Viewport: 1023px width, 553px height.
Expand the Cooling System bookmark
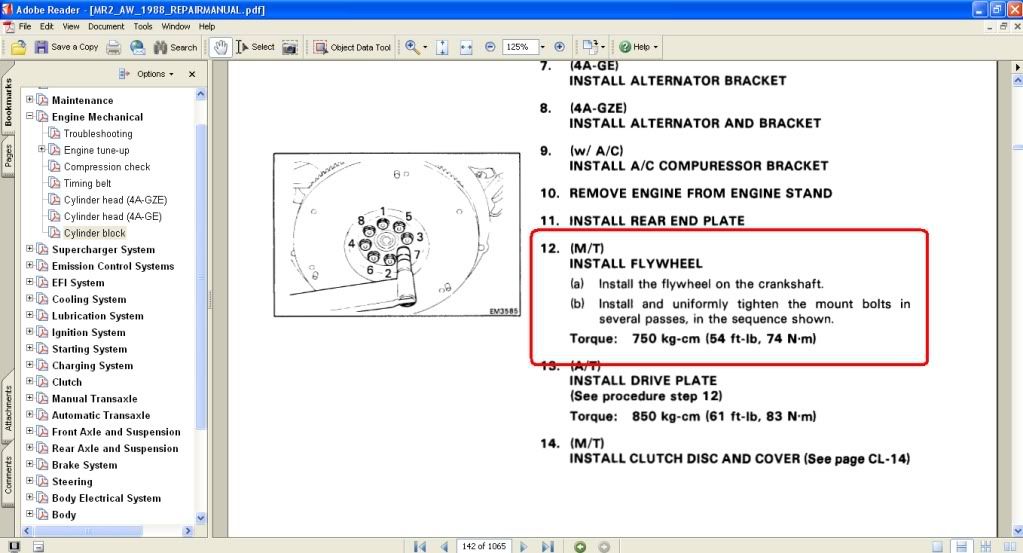tap(29, 299)
